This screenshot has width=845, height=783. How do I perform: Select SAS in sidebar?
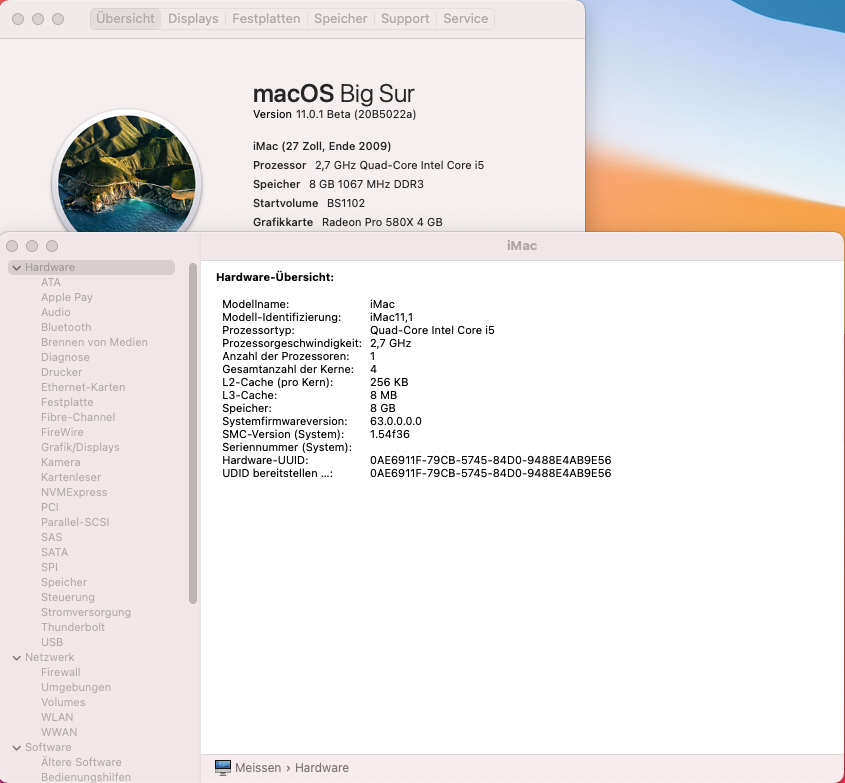(x=52, y=538)
